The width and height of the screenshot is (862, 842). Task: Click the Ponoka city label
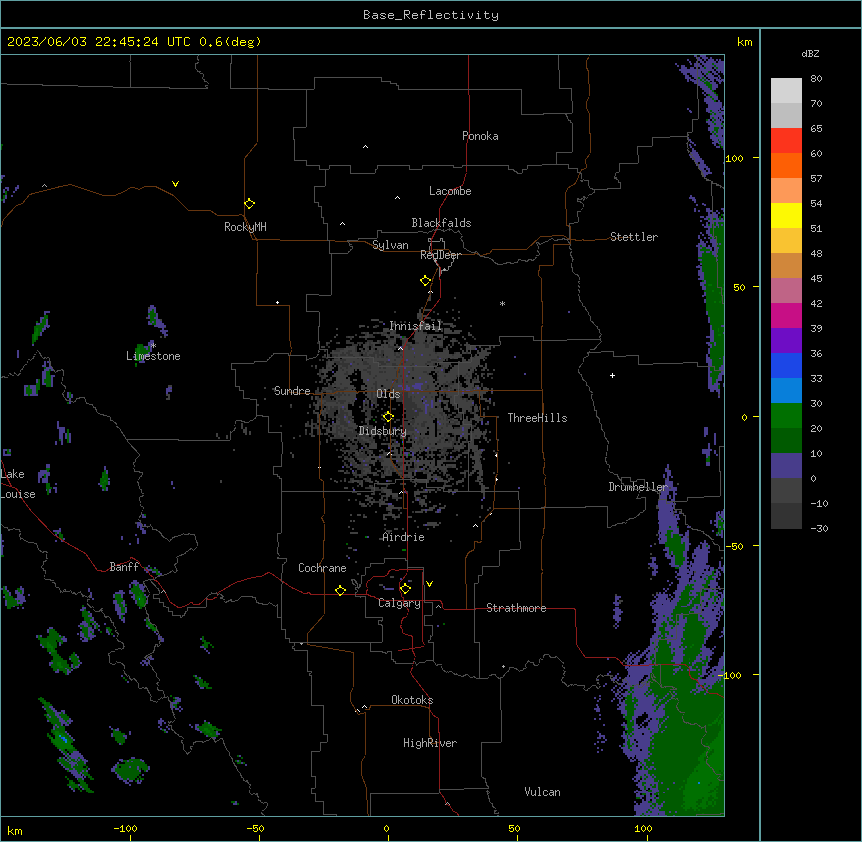click(480, 136)
